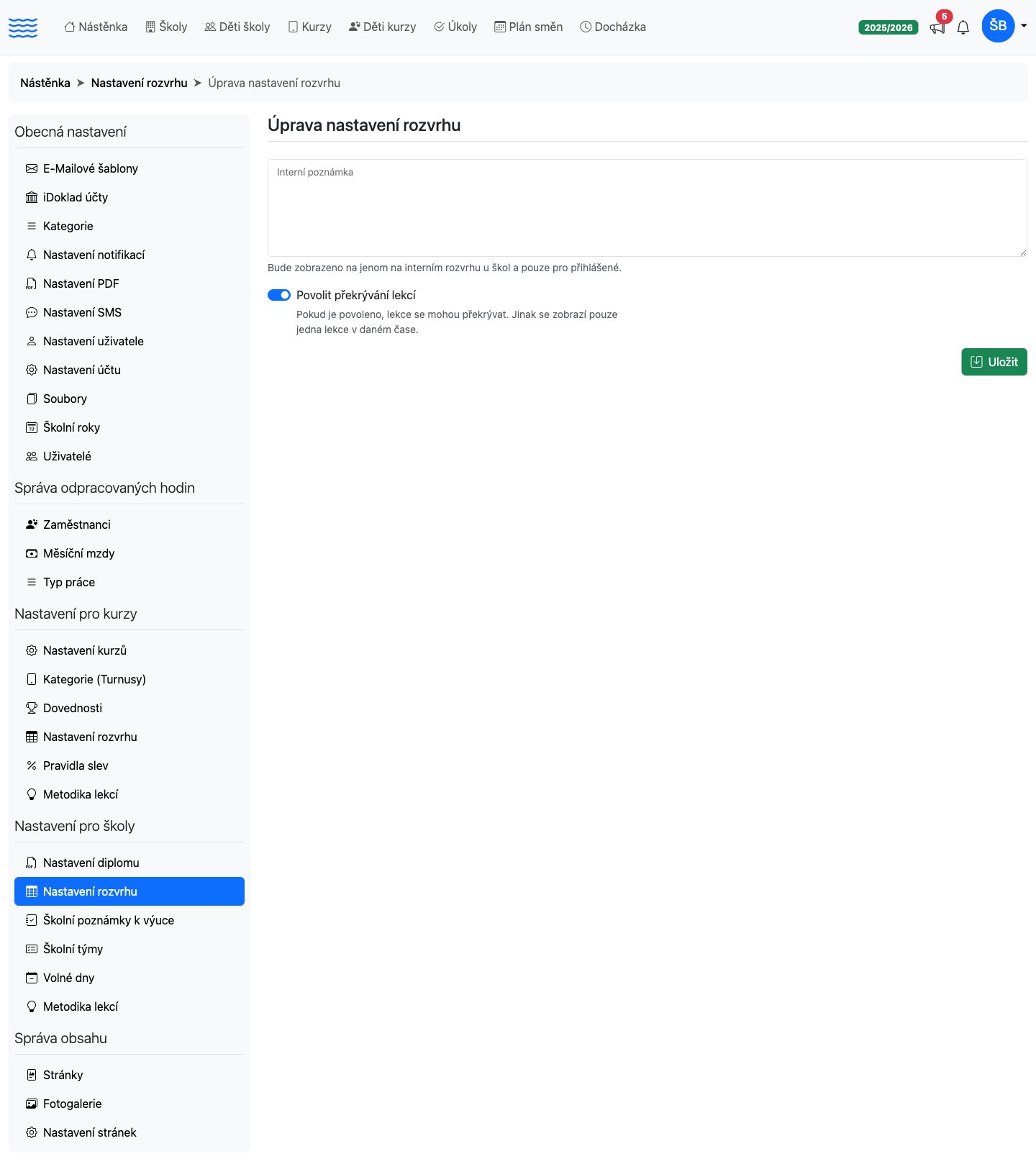The width and height of the screenshot is (1036, 1164).
Task: Open the 2025/2026 school year selector
Action: [x=889, y=27]
